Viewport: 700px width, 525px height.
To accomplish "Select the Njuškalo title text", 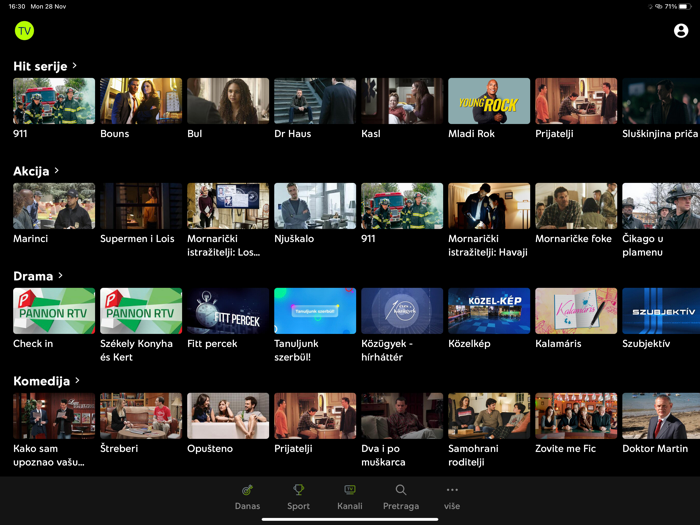I will tap(294, 238).
